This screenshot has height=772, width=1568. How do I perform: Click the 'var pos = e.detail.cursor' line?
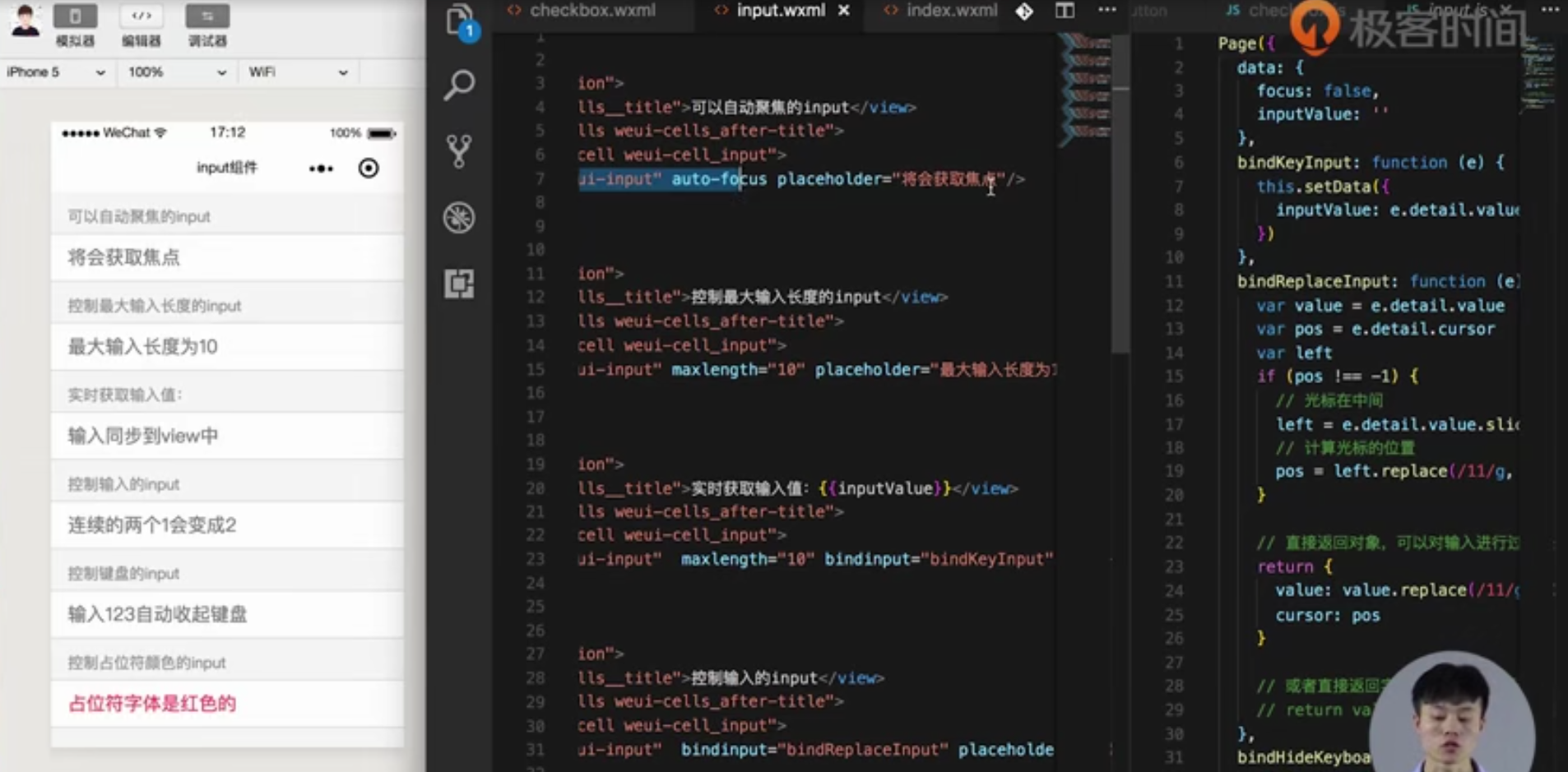click(1375, 329)
